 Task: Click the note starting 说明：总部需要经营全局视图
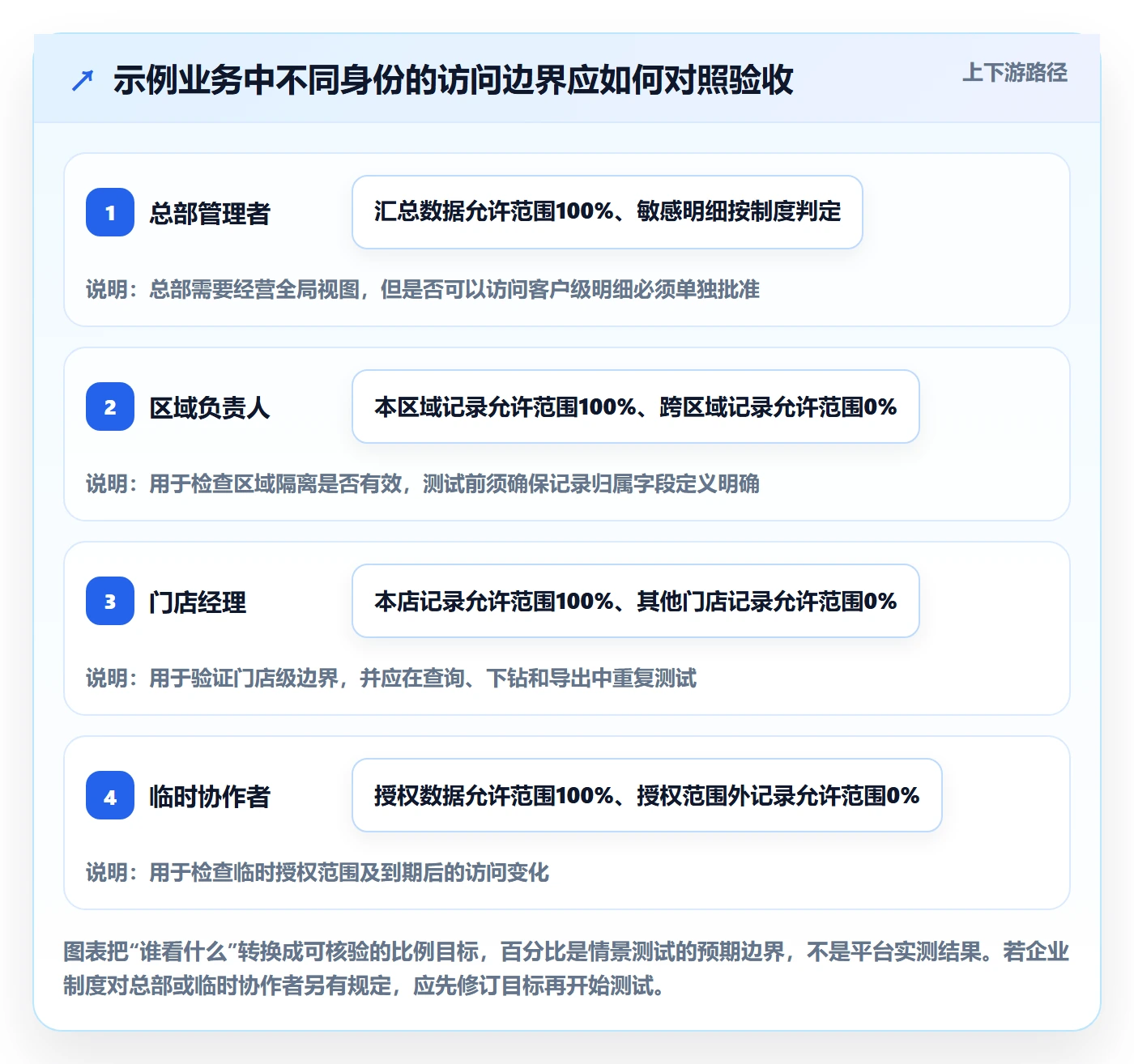pyautogui.click(x=423, y=289)
